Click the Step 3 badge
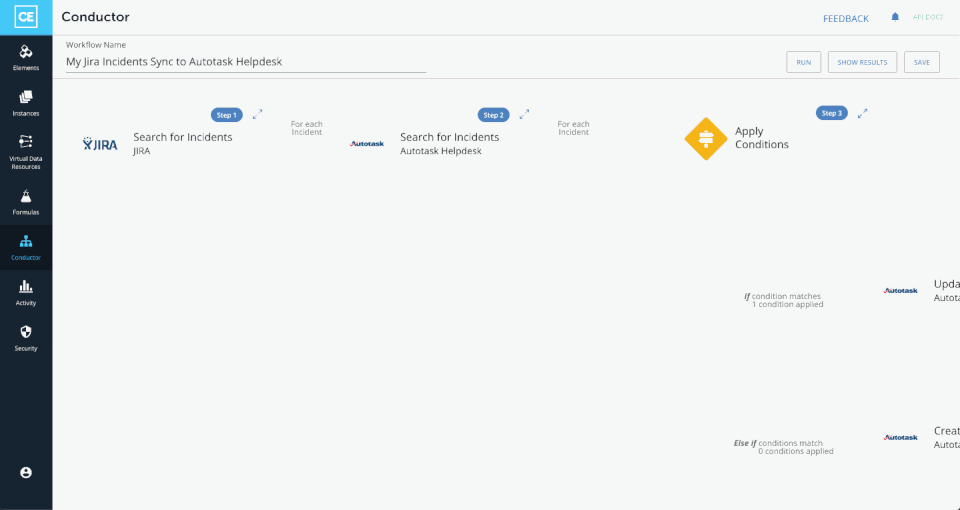The image size is (960, 510). 831,113
